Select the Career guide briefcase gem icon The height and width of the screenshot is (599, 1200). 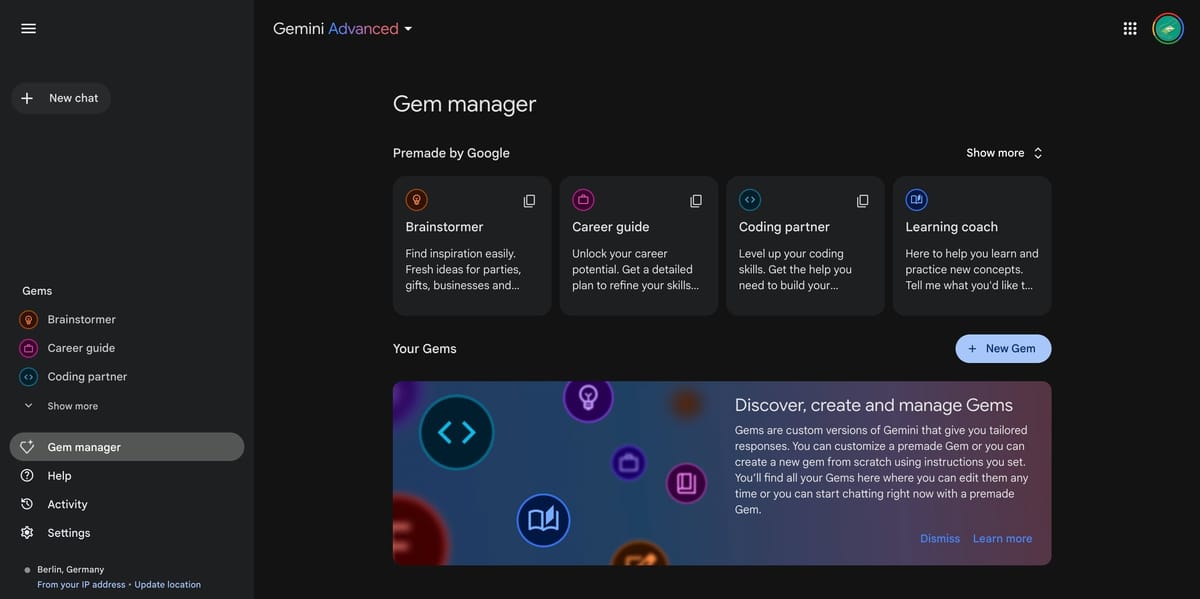tap(584, 199)
